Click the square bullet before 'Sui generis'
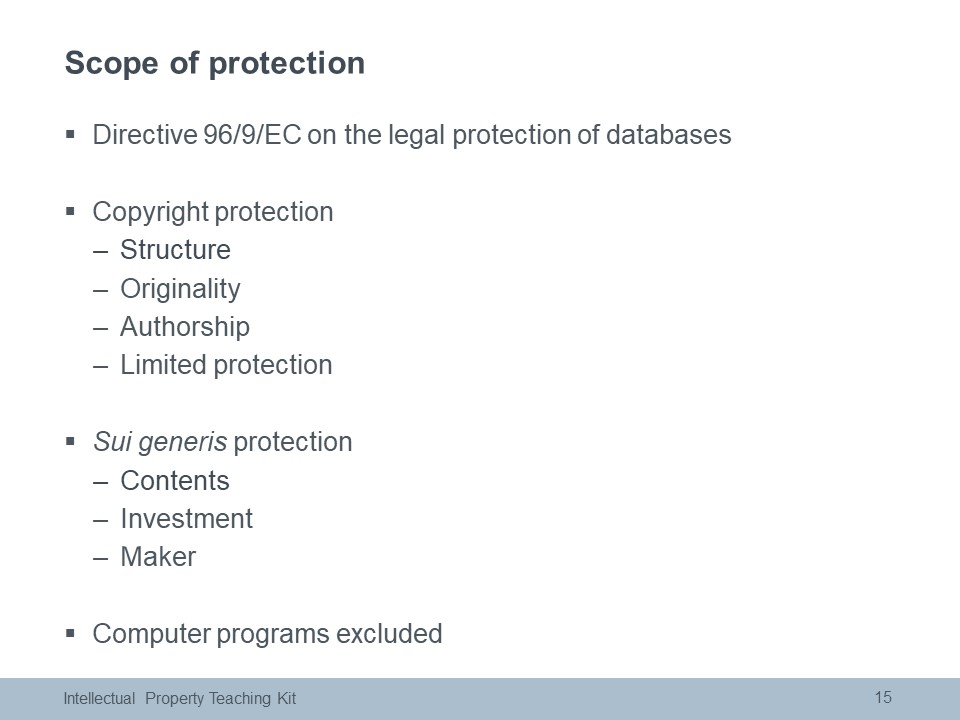This screenshot has width=960, height=720. point(70,441)
